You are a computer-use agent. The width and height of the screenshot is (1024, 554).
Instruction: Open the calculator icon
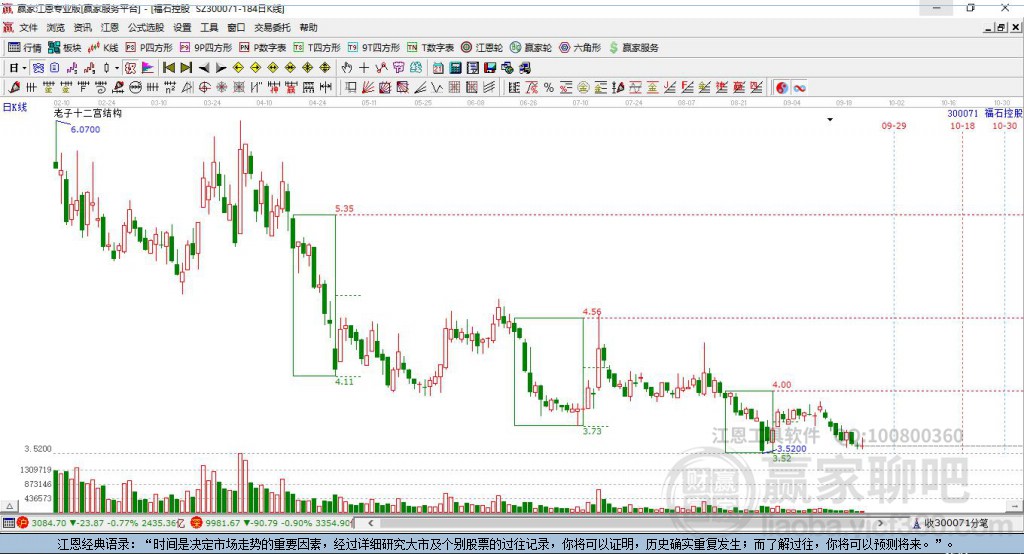(455, 68)
